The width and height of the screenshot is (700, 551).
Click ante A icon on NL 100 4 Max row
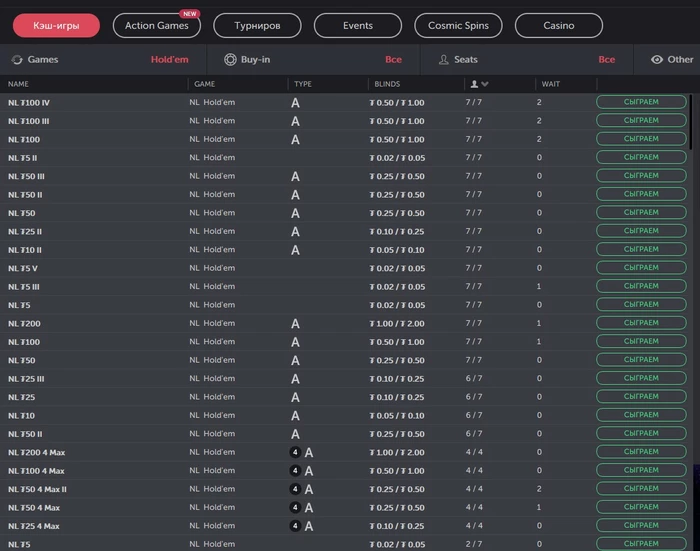coord(308,471)
